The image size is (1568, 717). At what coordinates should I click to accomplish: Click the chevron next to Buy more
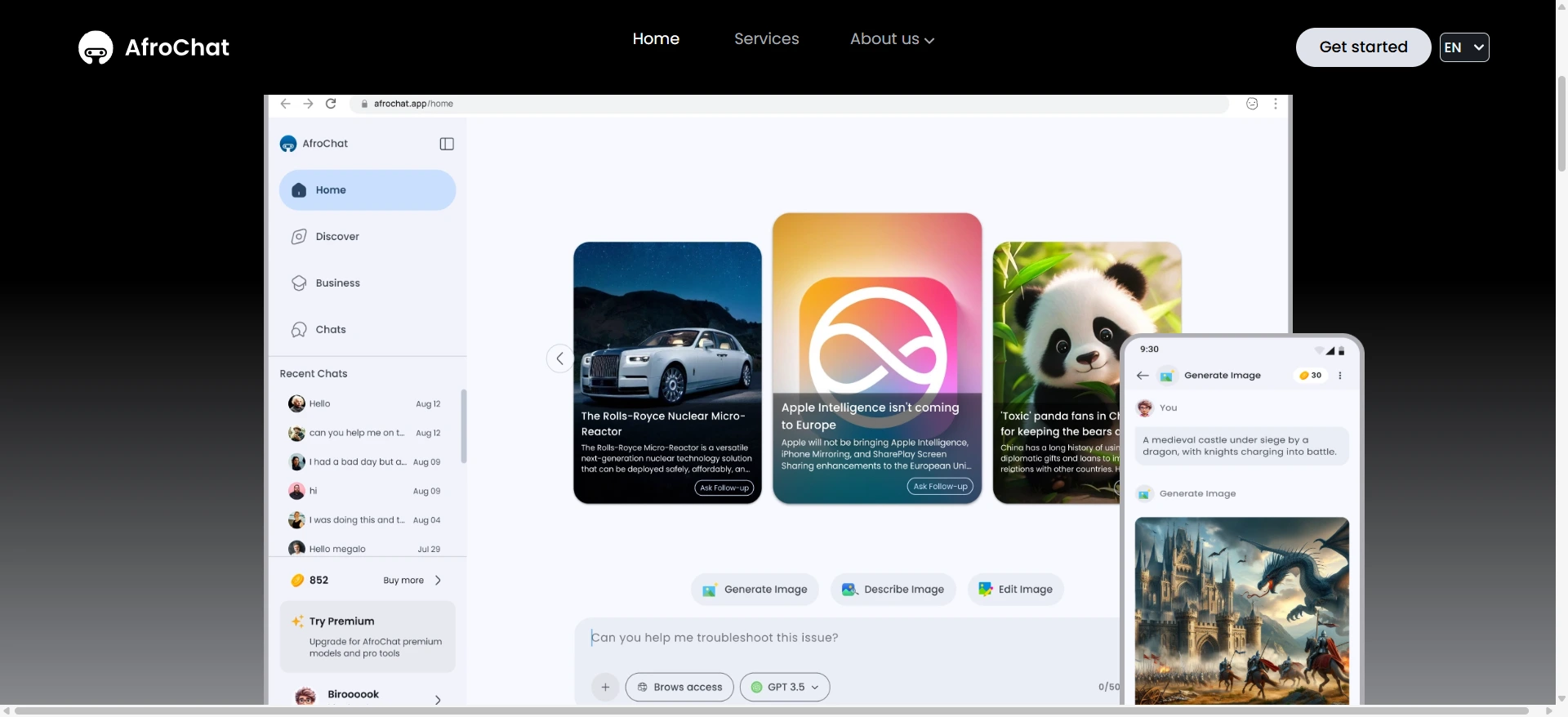[x=438, y=581]
